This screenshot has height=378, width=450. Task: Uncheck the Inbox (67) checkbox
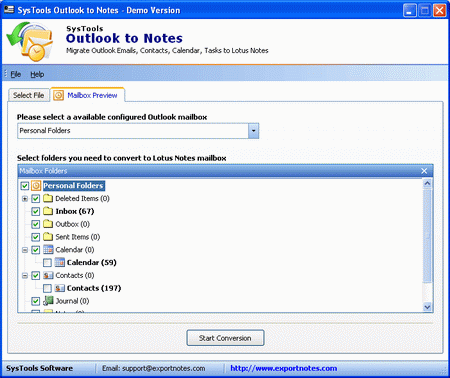[x=36, y=211]
